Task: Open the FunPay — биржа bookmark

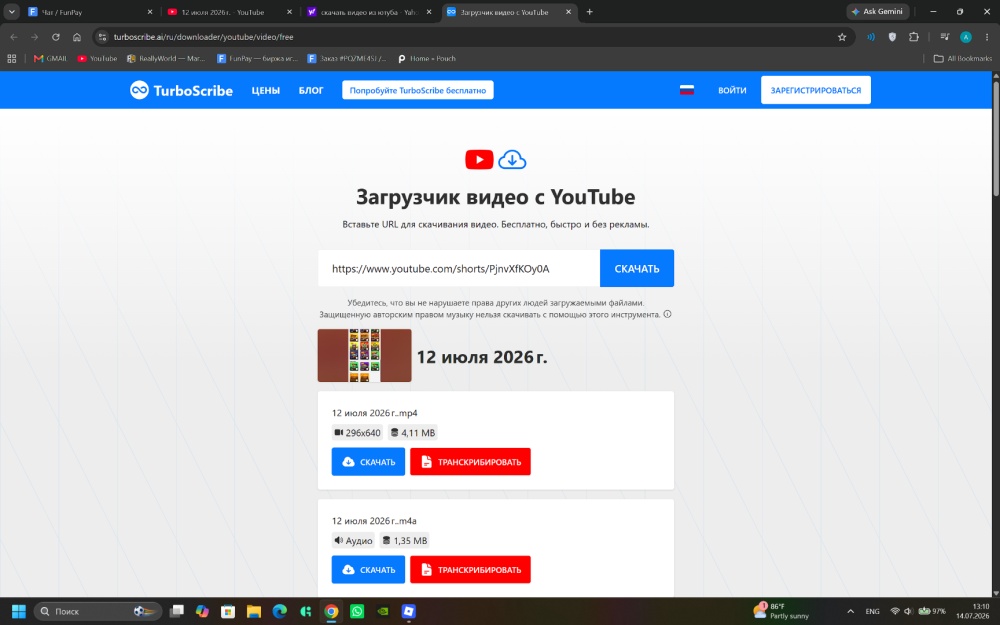Action: coord(257,58)
